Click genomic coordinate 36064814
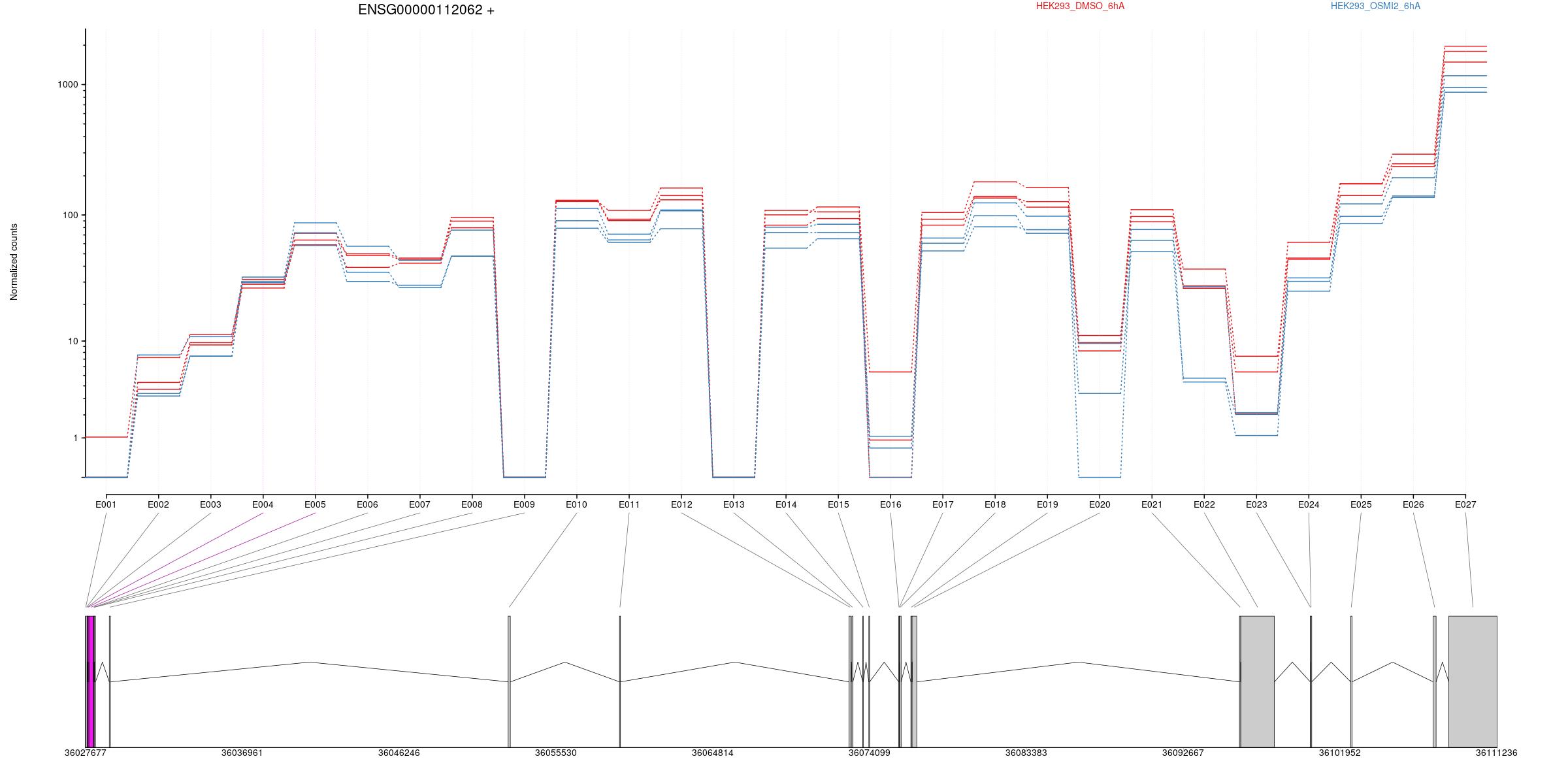This screenshot has height=784, width=1568. 712,753
